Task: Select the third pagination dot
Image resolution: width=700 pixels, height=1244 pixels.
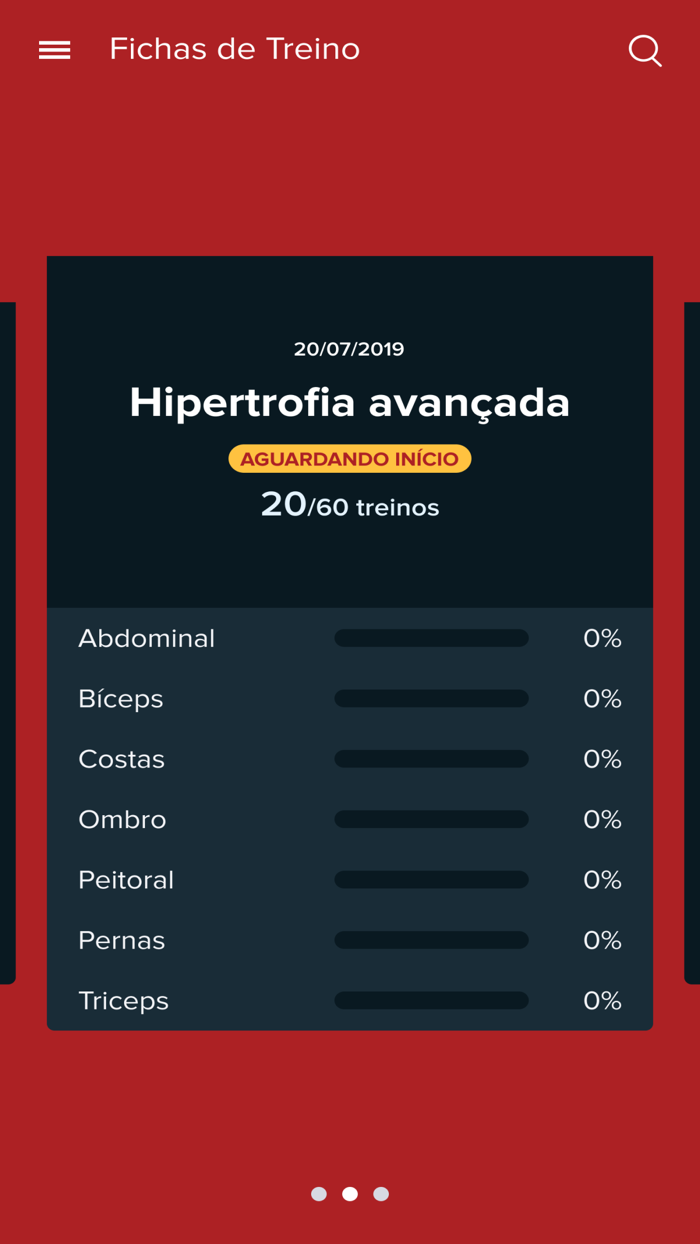Action: pyautogui.click(x=381, y=1193)
